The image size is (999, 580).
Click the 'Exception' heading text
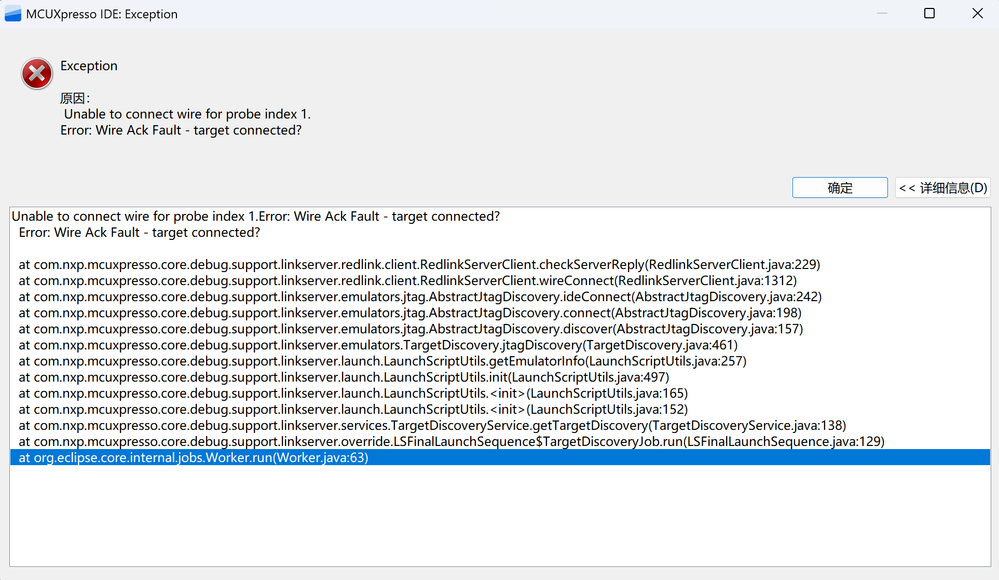tap(89, 66)
